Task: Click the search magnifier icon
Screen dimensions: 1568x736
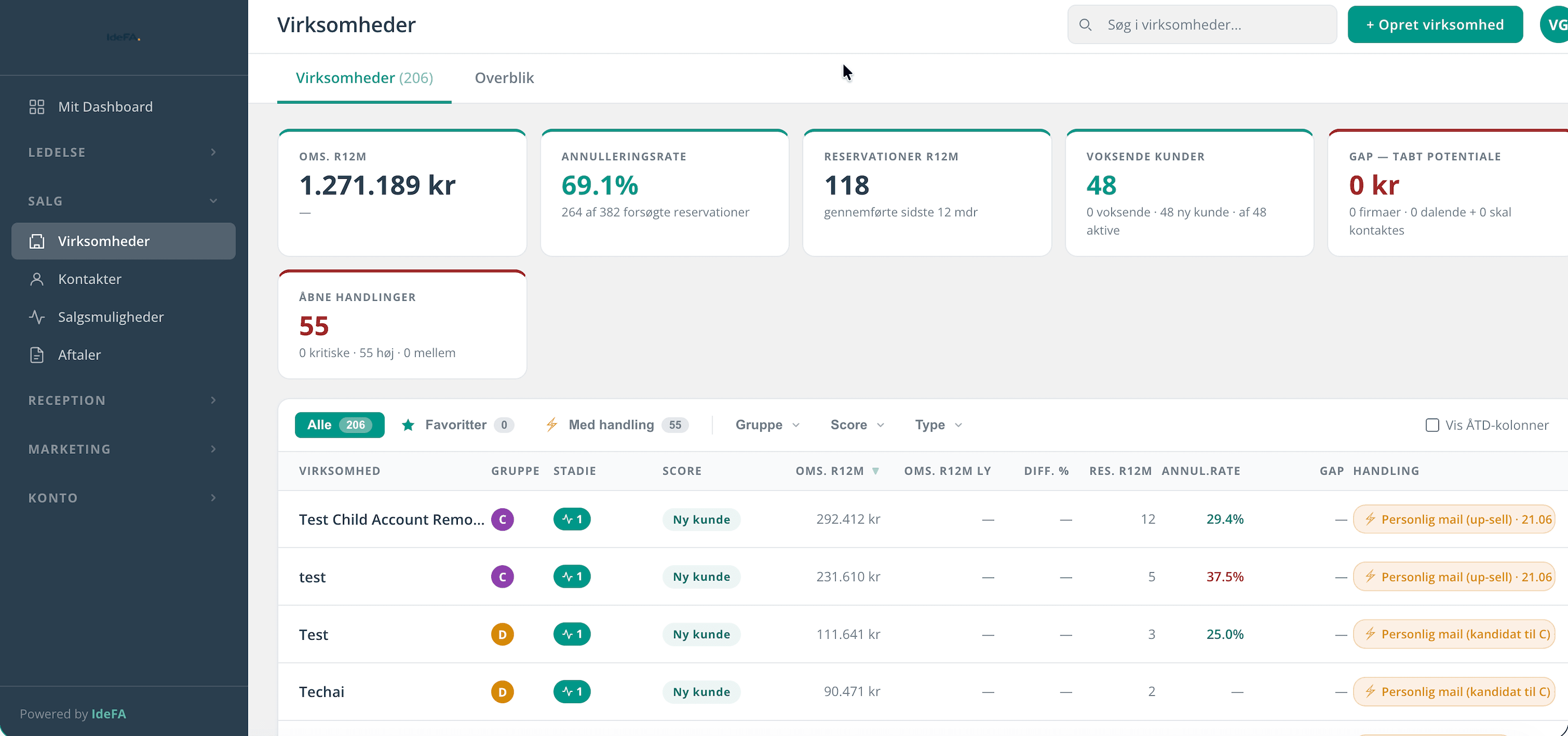Action: pyautogui.click(x=1085, y=24)
